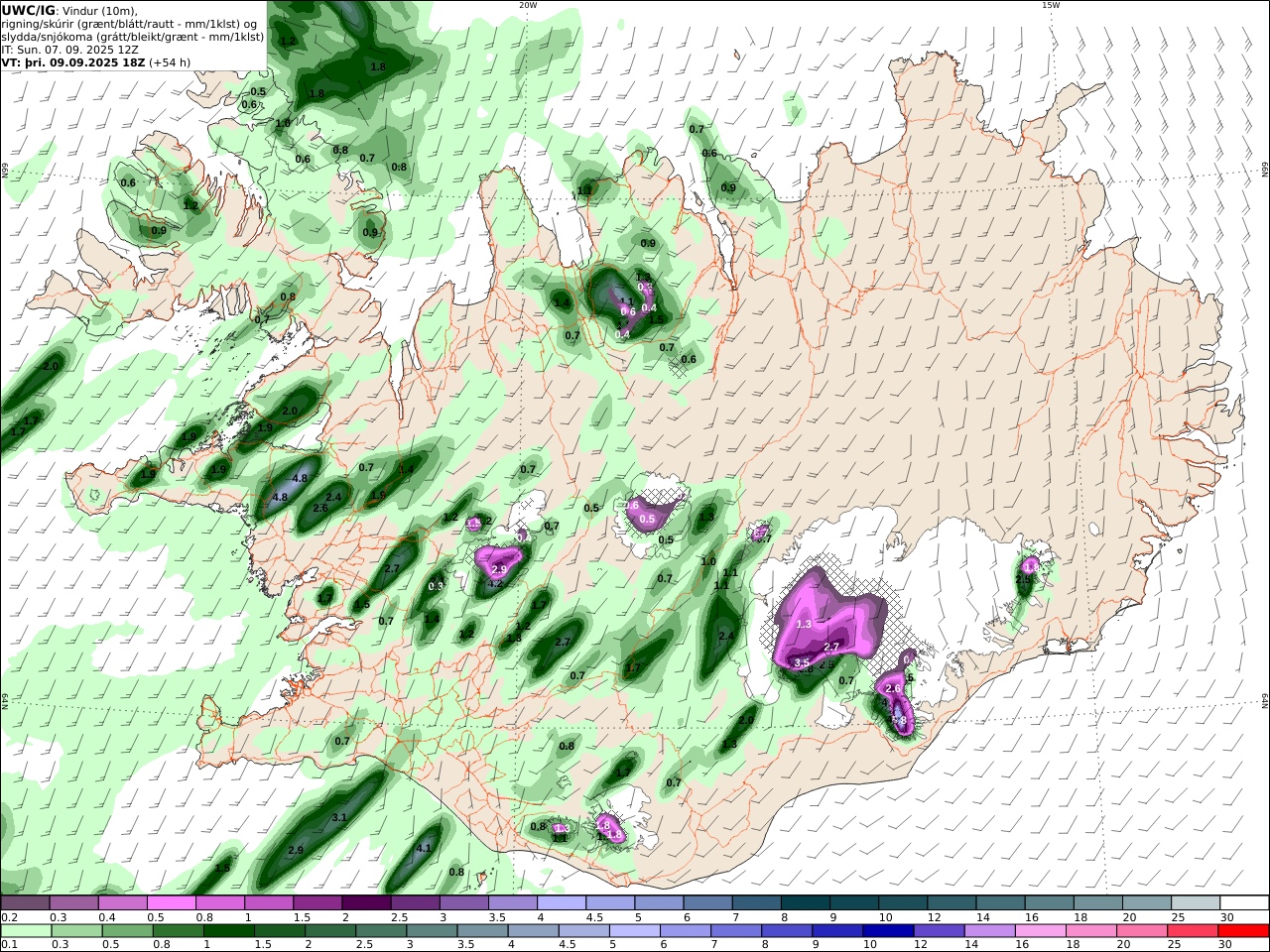Click the darkest purple 2–2.5 swatch in upper legend

click(365, 902)
